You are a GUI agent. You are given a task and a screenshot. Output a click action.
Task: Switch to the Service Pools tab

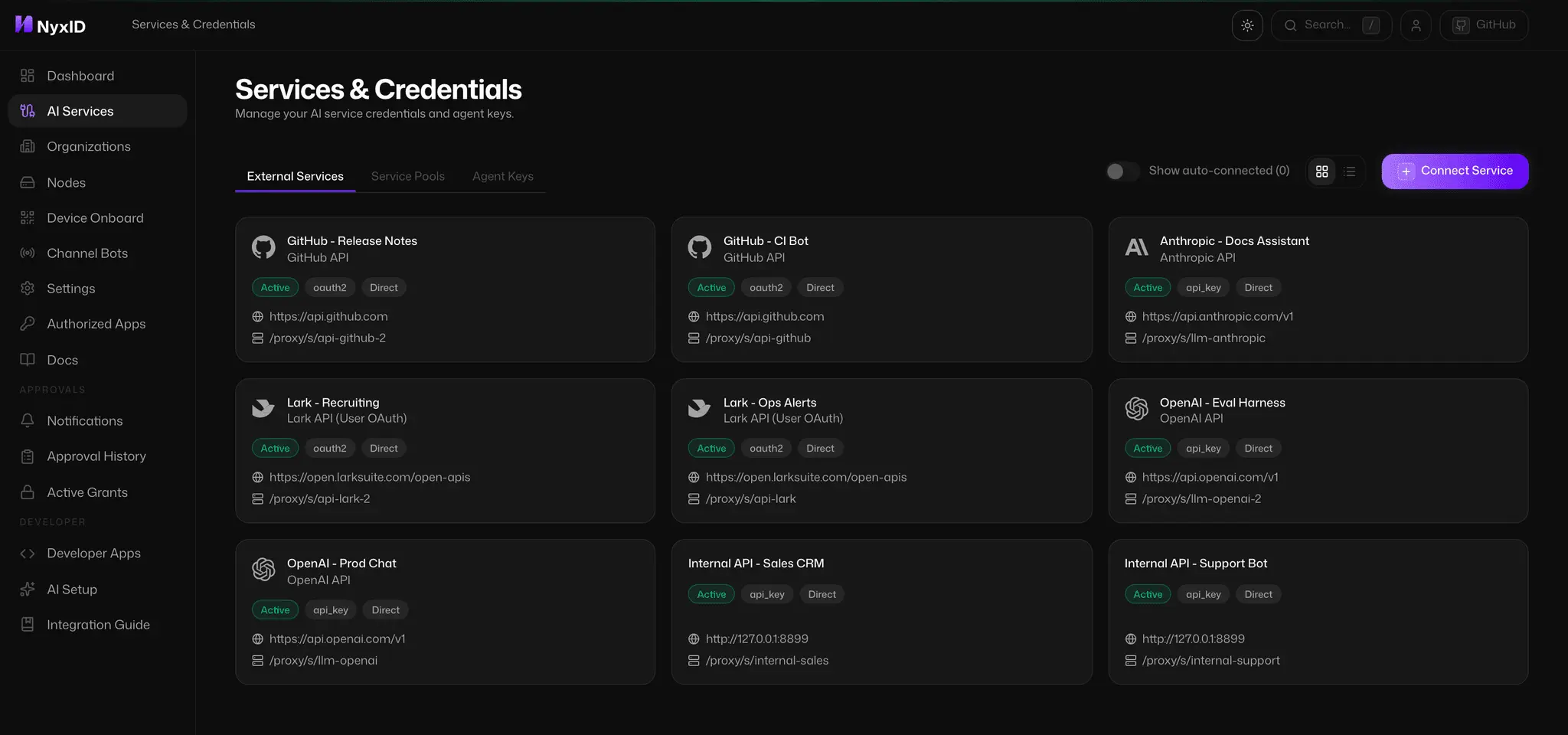pos(408,176)
